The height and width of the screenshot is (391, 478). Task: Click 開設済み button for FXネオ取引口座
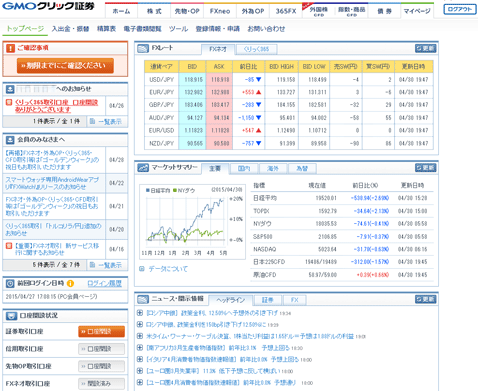coord(102,383)
